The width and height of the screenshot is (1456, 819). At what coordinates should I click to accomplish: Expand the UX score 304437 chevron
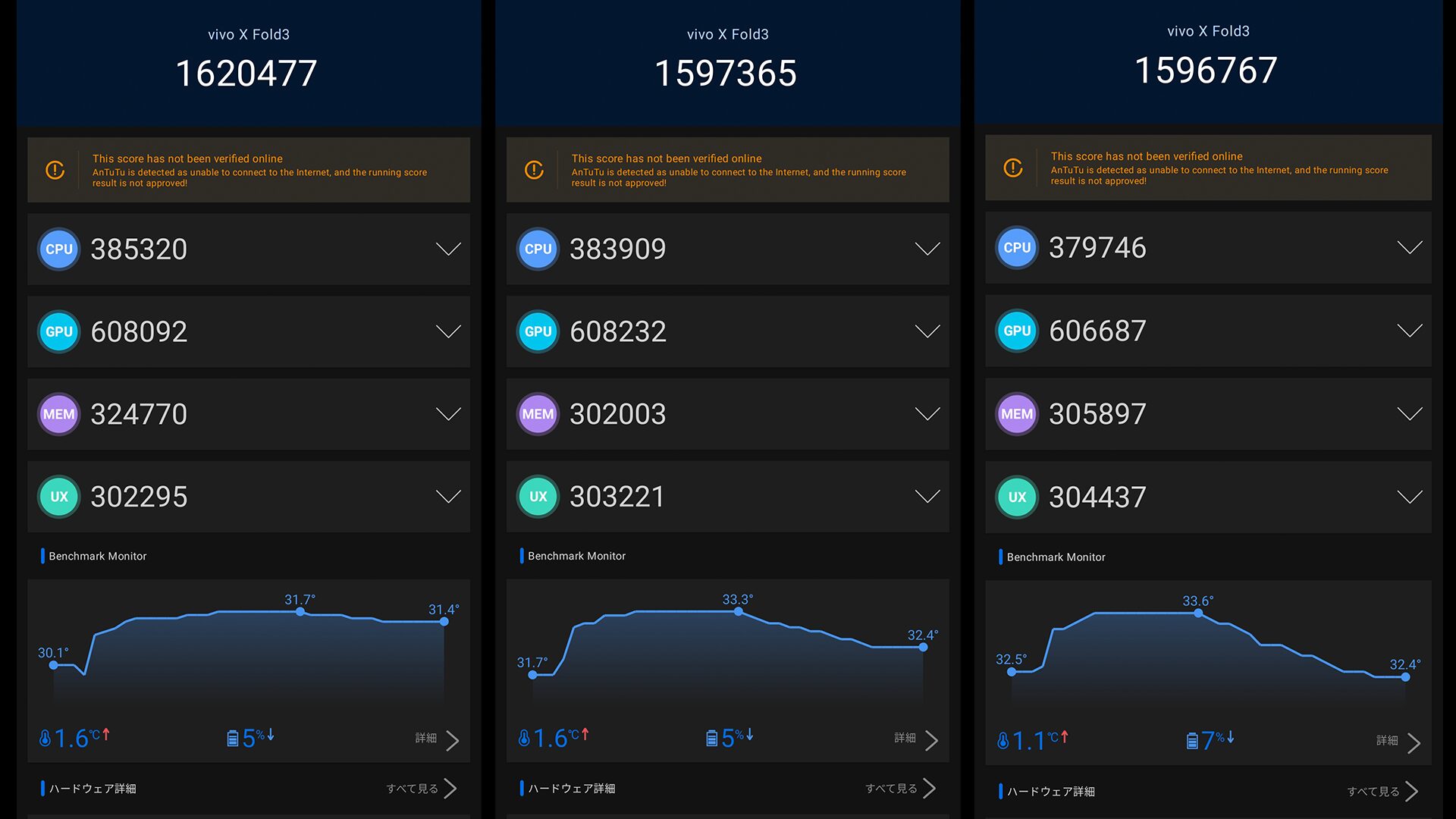(1409, 497)
